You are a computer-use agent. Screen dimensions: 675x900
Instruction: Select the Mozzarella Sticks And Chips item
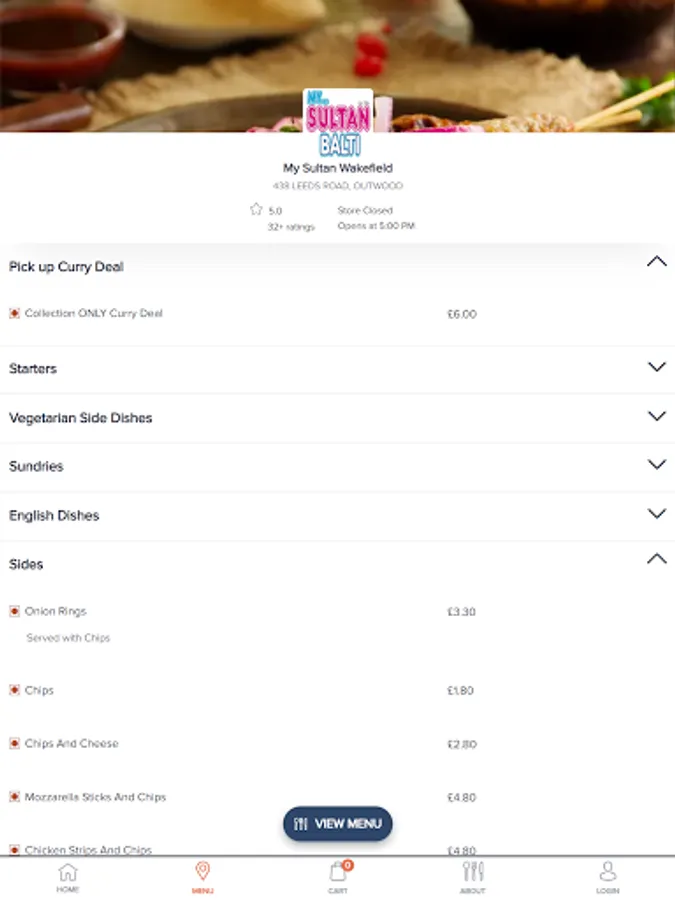95,797
